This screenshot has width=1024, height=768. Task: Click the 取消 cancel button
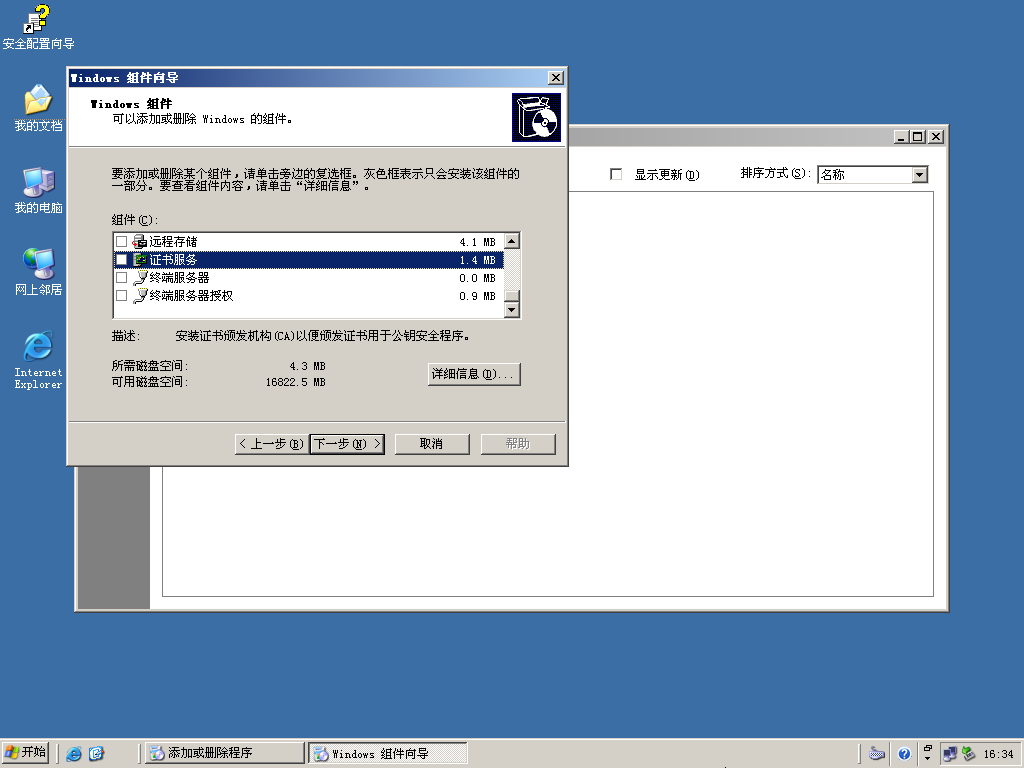(432, 444)
